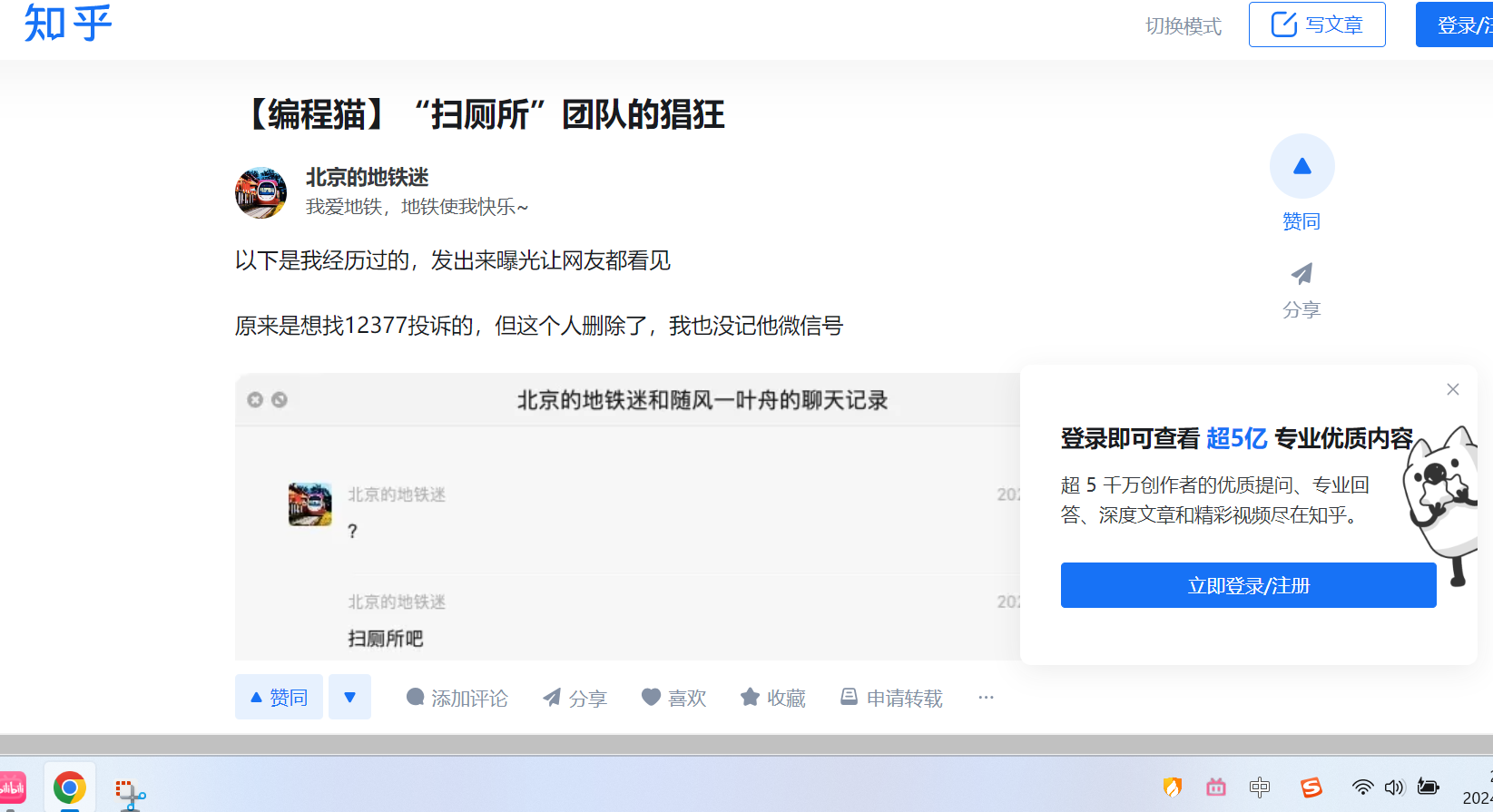Screen dimensions: 1493x812
Task: Click the 收藏 star favorite button
Action: coord(773,698)
